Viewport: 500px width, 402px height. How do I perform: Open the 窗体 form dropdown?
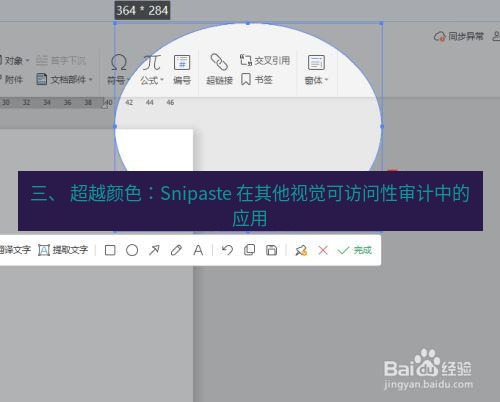click(316, 70)
